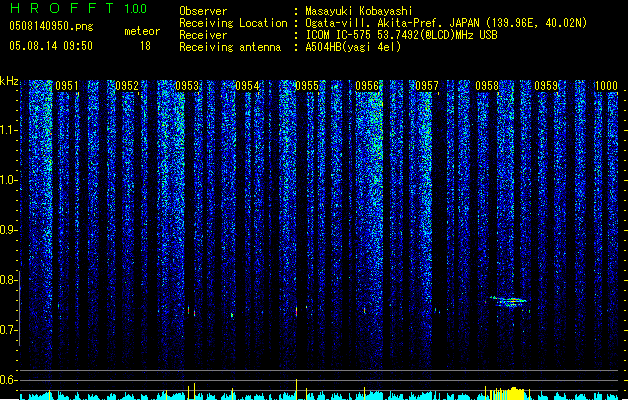629x400 pixels.
Task: Click the kHz axis unit label
Action: pos(9,81)
